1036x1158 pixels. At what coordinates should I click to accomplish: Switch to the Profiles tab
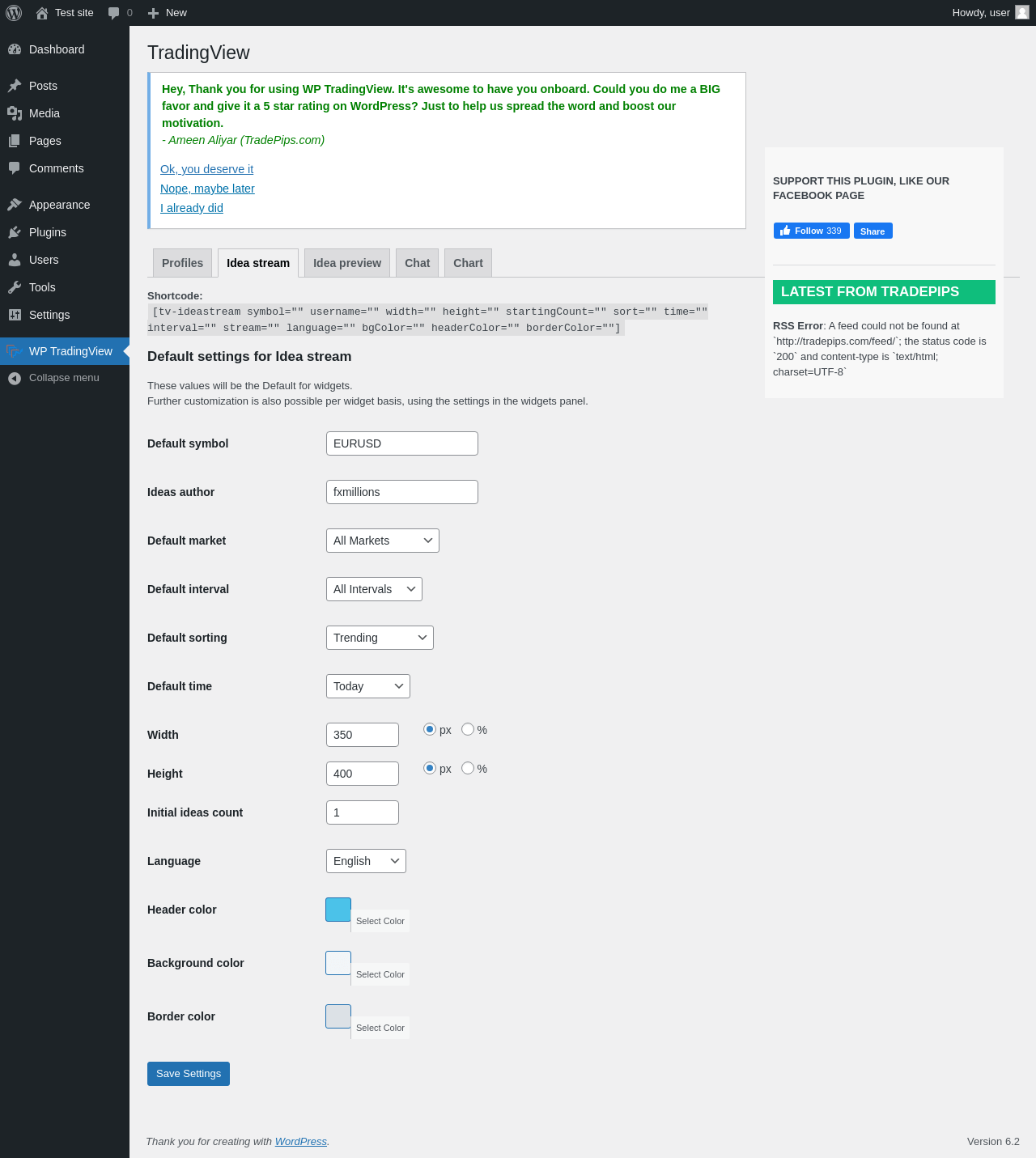click(183, 263)
